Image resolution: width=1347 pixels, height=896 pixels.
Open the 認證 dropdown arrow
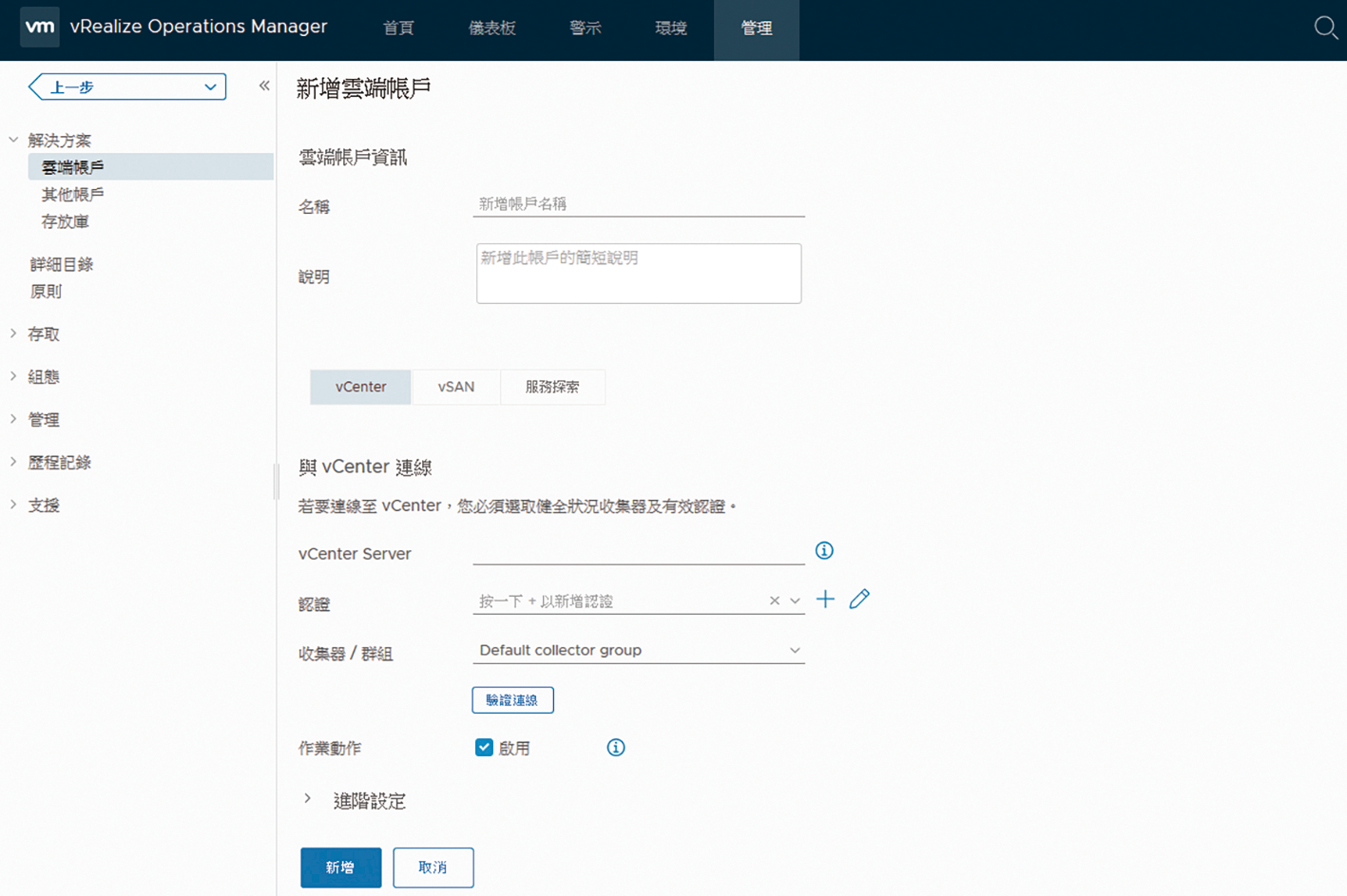795,601
